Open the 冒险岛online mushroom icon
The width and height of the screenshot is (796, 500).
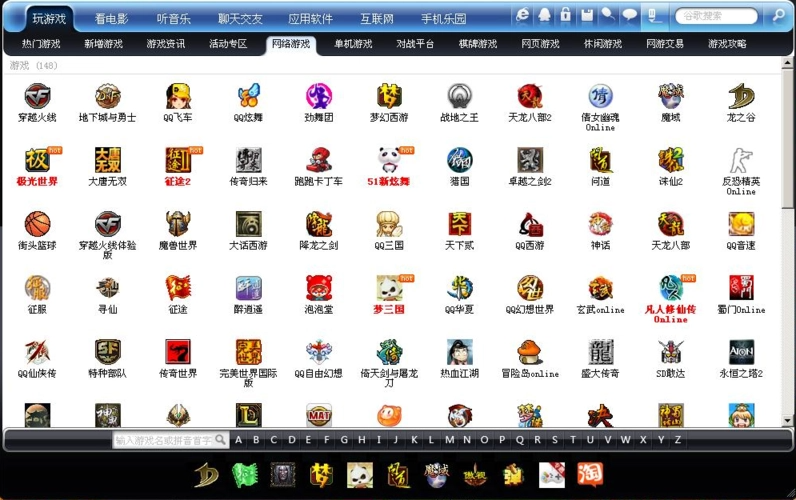pos(530,352)
